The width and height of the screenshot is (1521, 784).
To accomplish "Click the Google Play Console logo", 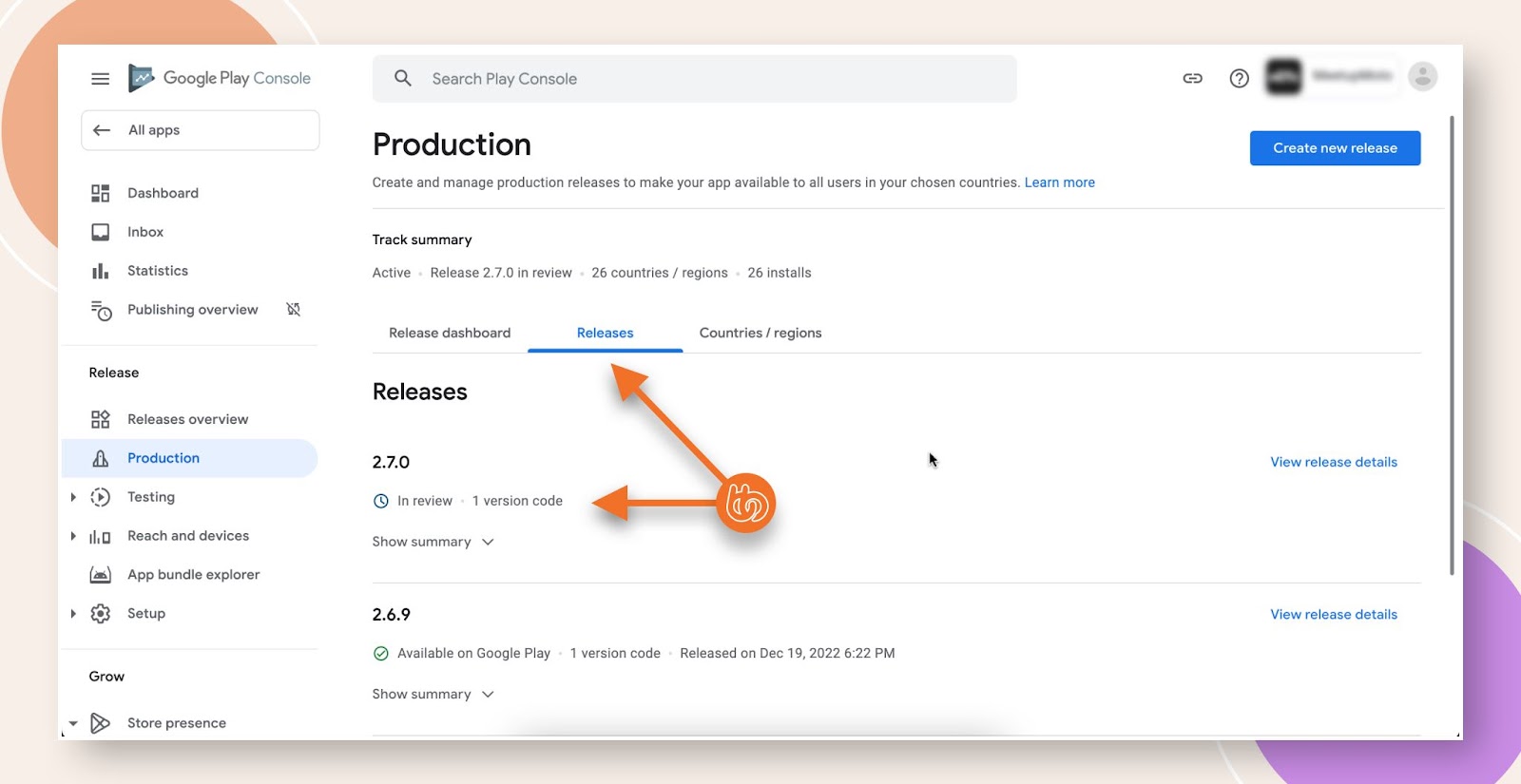I will coord(220,78).
